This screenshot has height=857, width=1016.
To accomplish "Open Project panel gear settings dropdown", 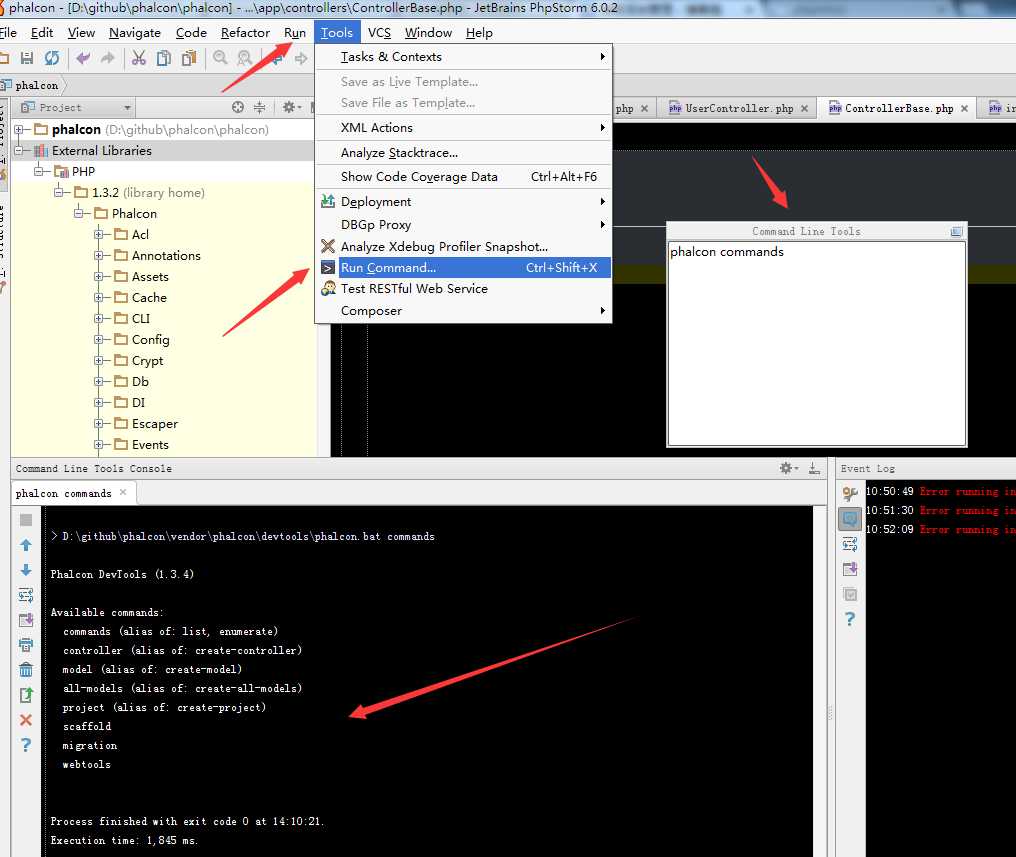I will click(292, 107).
